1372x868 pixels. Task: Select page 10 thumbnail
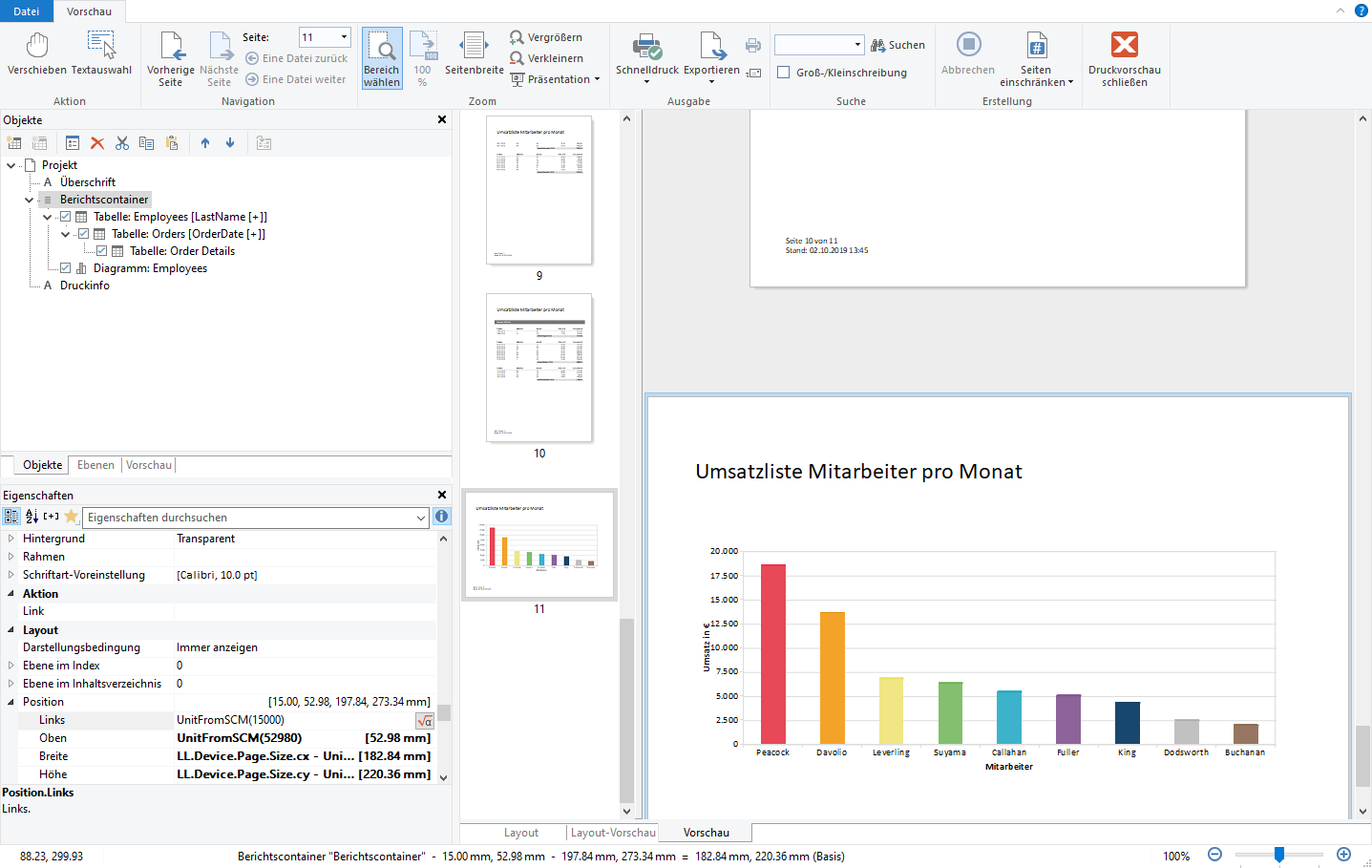(539, 368)
